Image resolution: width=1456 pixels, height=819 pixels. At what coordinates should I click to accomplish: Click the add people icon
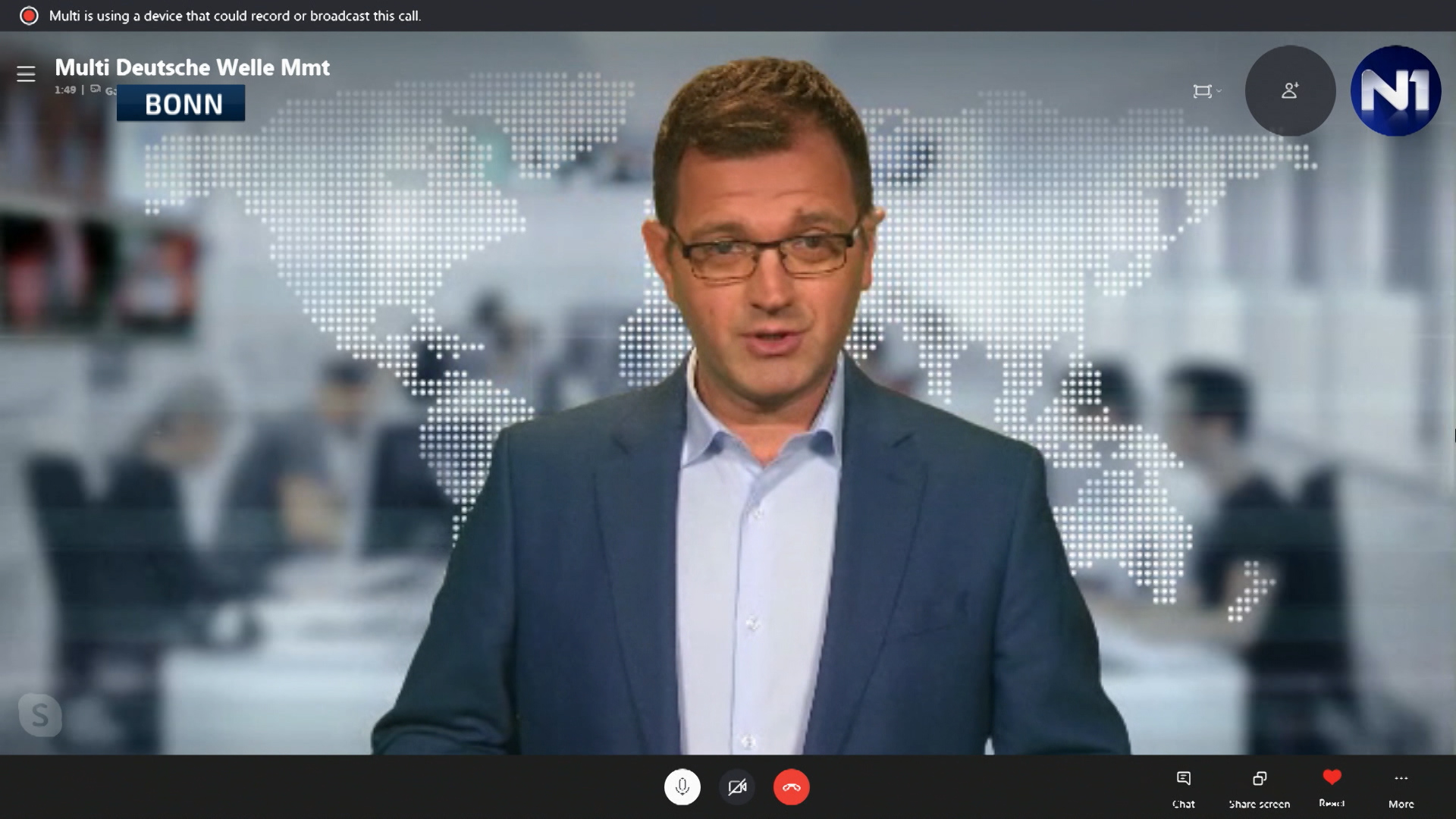click(x=1290, y=91)
